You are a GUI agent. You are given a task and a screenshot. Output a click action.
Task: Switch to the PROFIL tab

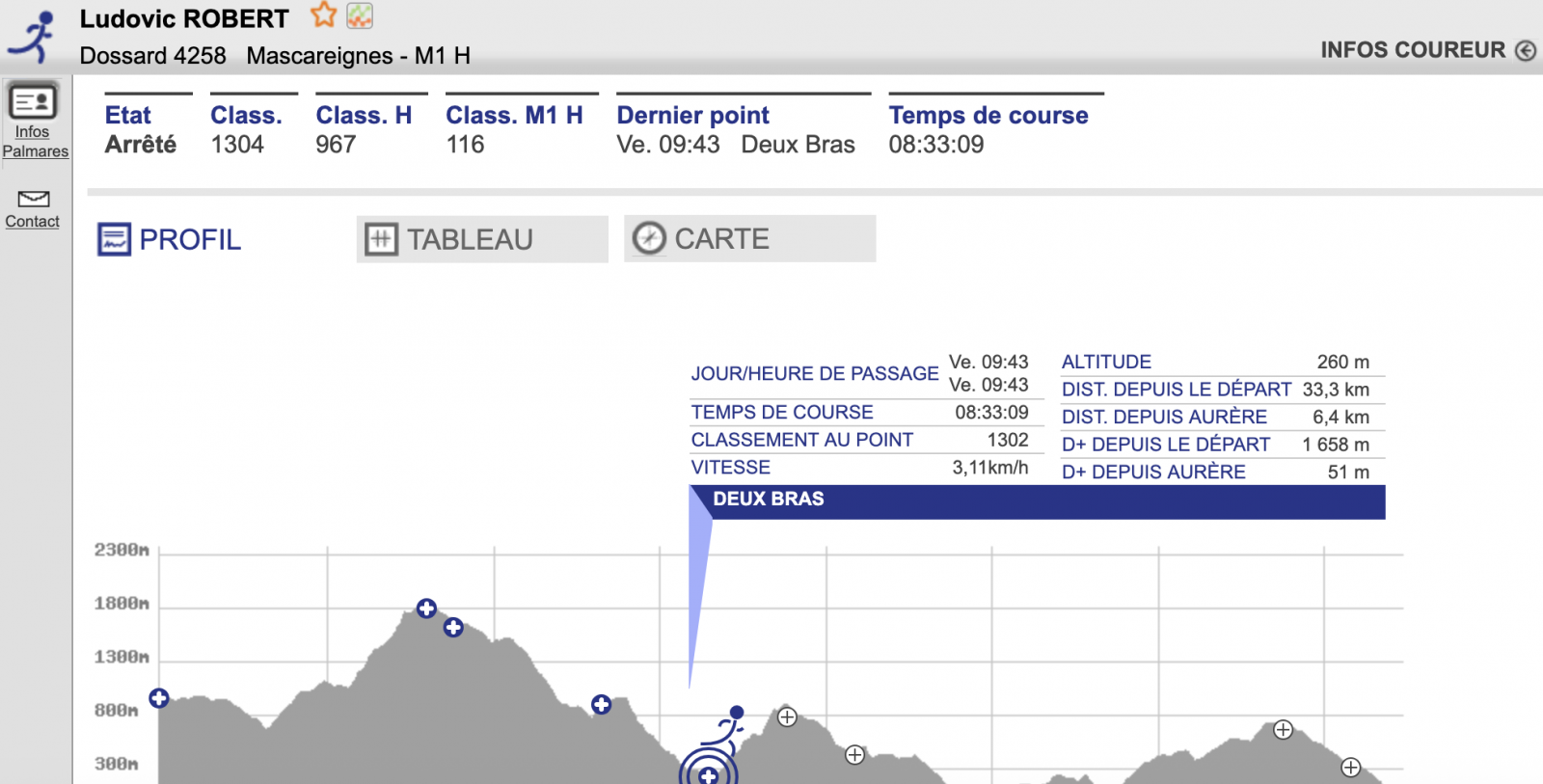[171, 239]
